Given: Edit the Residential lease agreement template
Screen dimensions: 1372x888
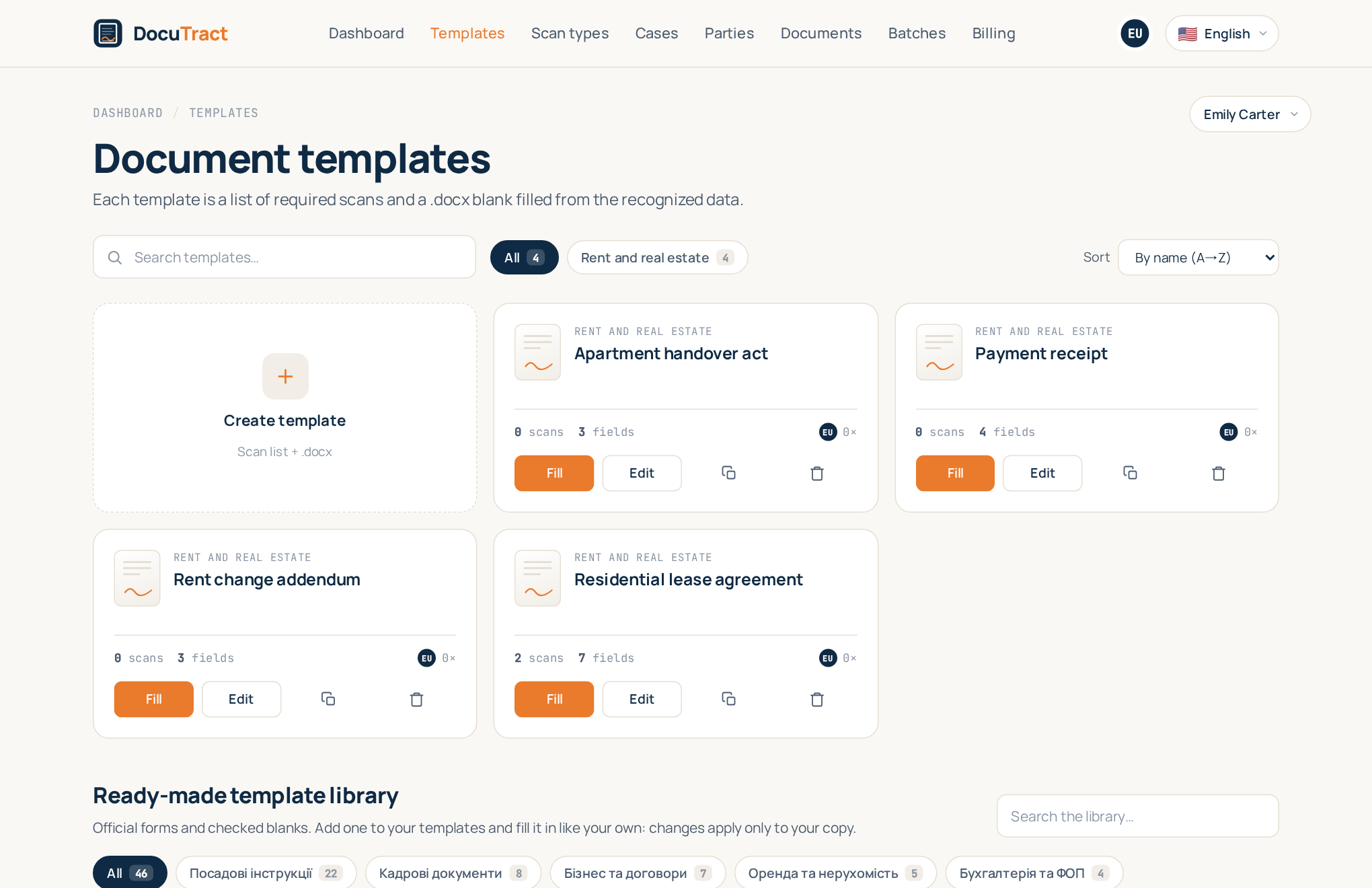Looking at the screenshot, I should [642, 699].
